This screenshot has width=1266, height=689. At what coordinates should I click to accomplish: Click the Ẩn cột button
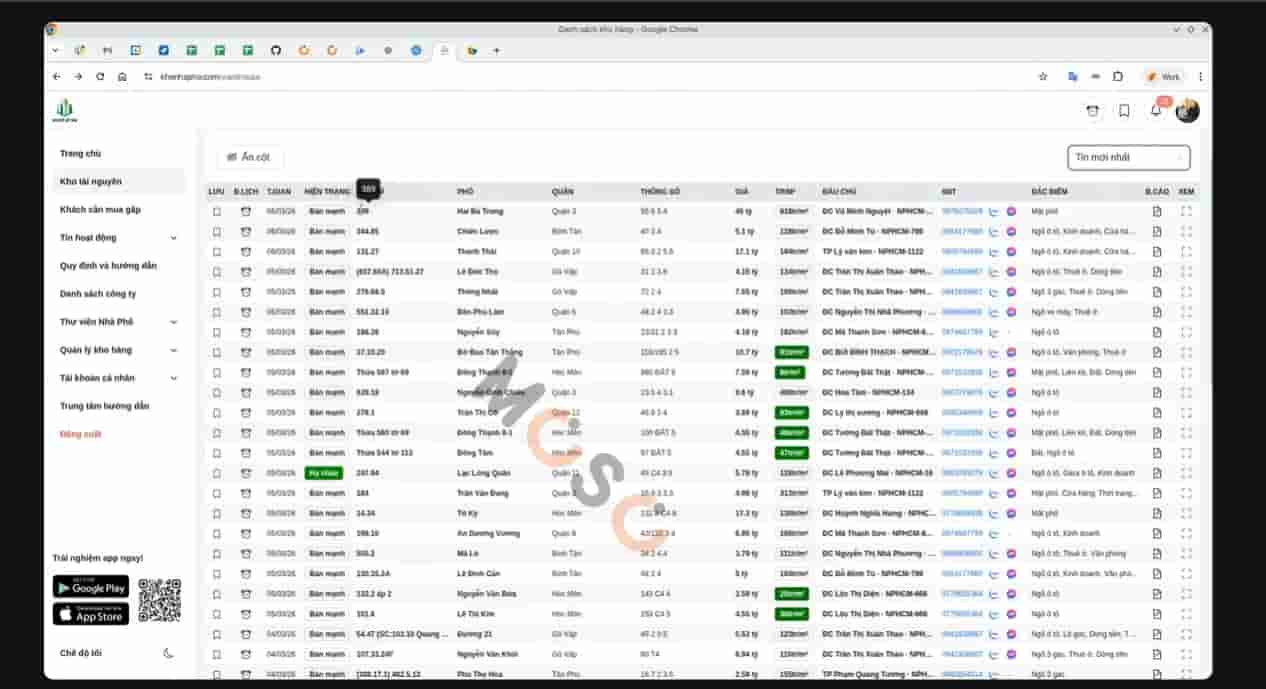point(249,157)
